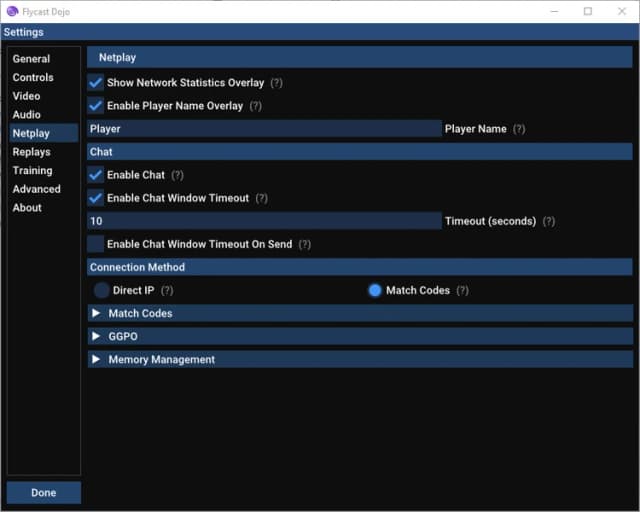The image size is (640, 512).
Task: Expand the GGPO section
Action: pos(360,336)
